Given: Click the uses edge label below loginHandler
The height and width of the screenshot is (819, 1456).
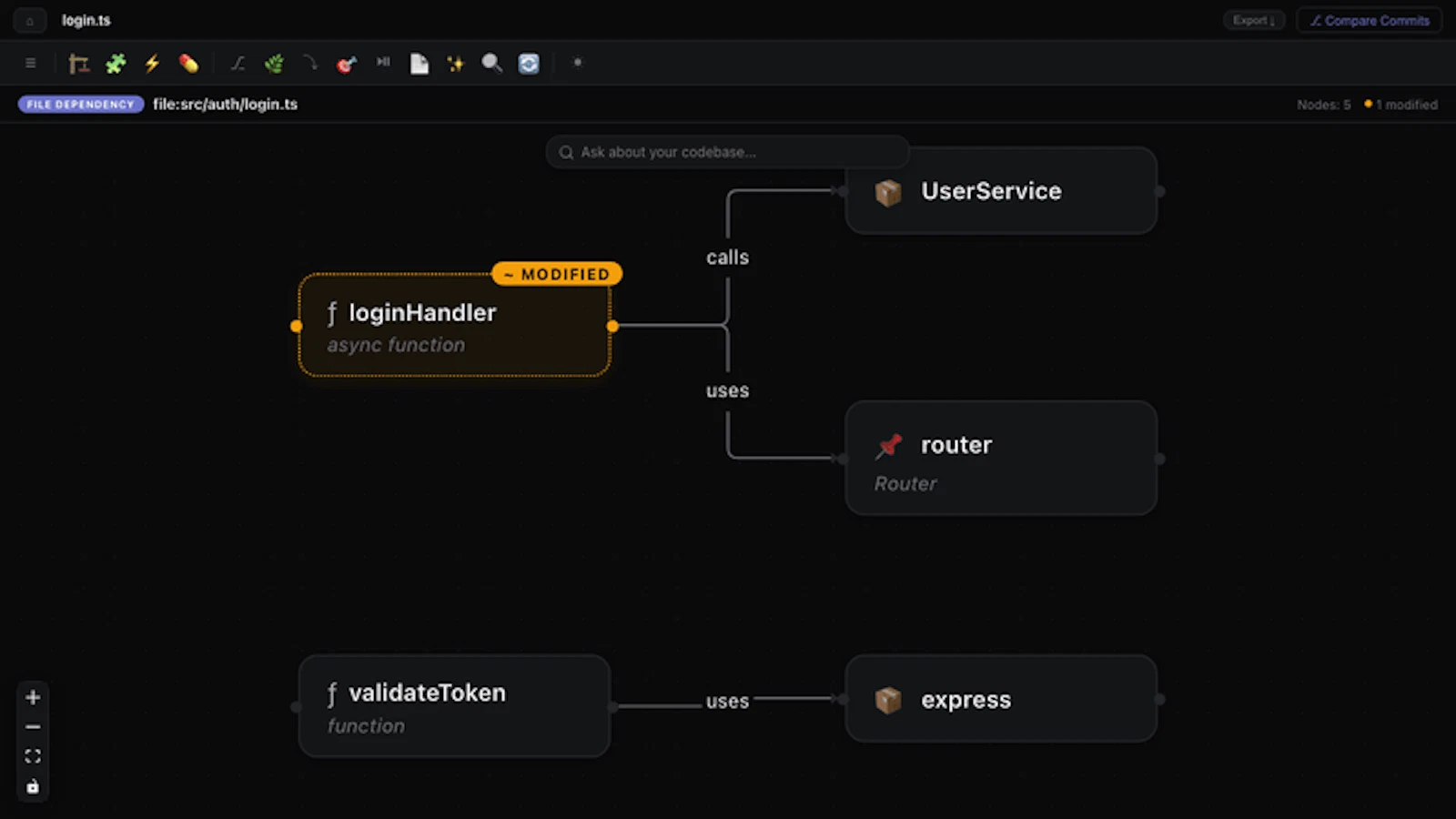Looking at the screenshot, I should coord(728,390).
